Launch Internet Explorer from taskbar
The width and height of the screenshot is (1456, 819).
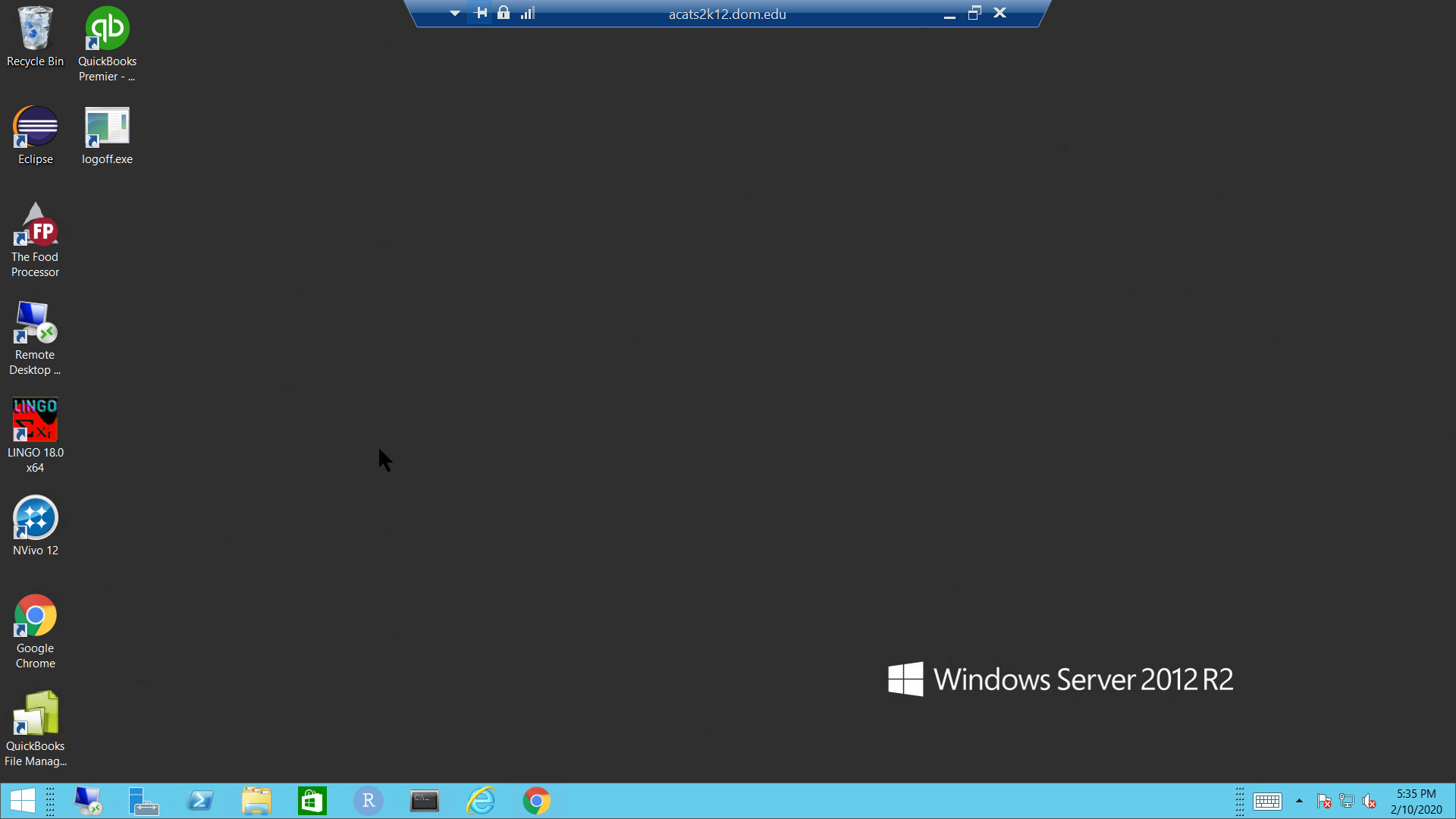coord(481,801)
